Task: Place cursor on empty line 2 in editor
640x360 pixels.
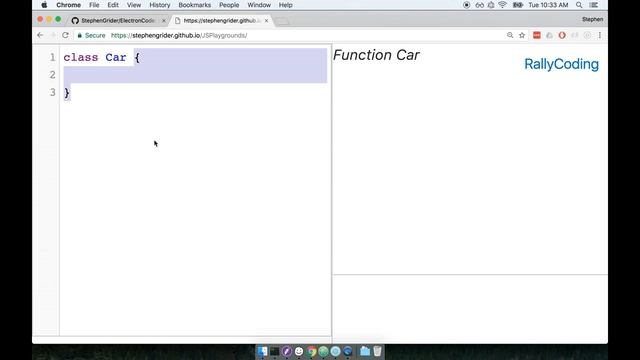Action: click(x=195, y=75)
